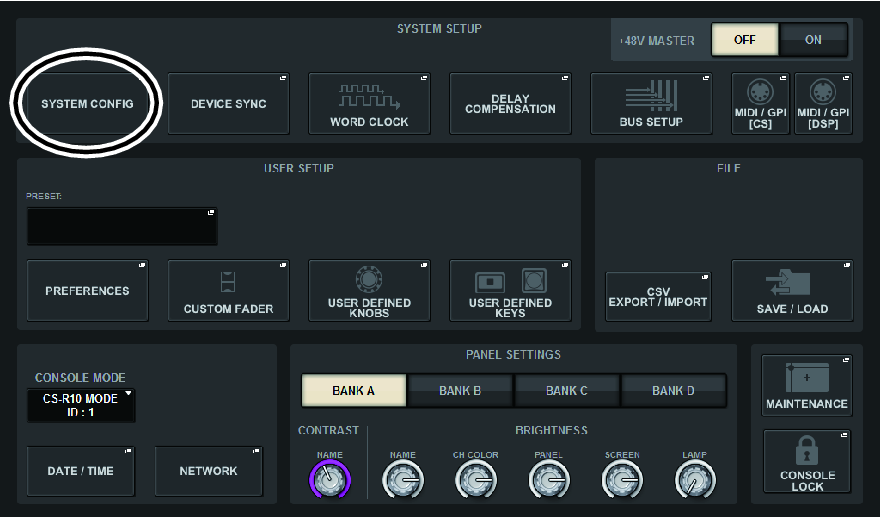Select the Contrast Name knob
883x517 pixels.
click(329, 481)
